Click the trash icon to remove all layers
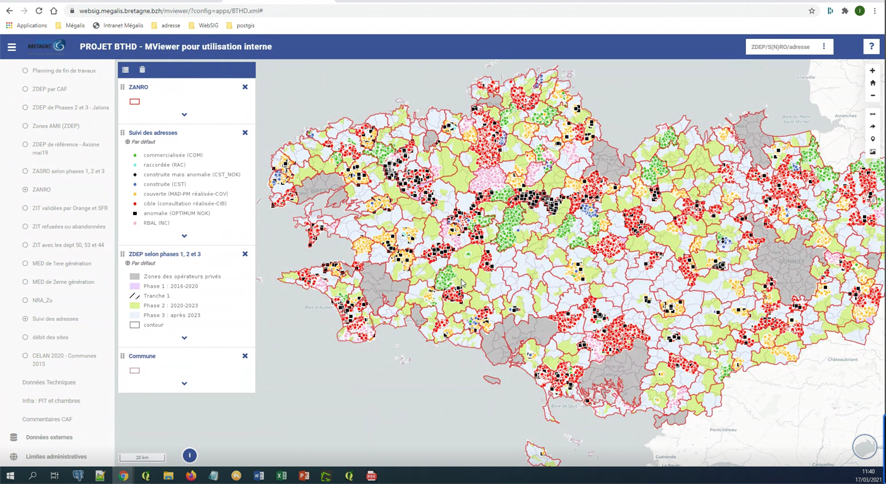 pyautogui.click(x=142, y=70)
